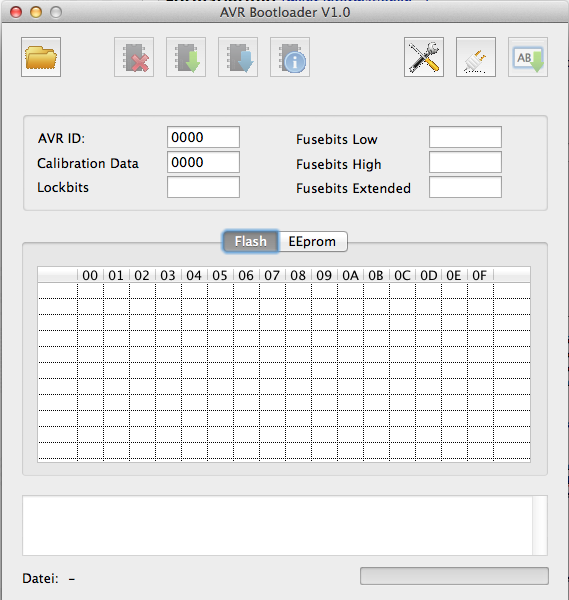This screenshot has width=569, height=600.
Task: Click the 07 column header
Action: (272, 275)
